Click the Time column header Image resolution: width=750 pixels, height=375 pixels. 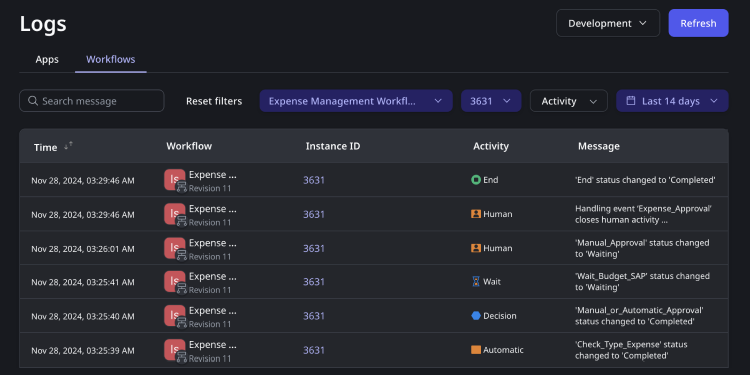[45, 147]
